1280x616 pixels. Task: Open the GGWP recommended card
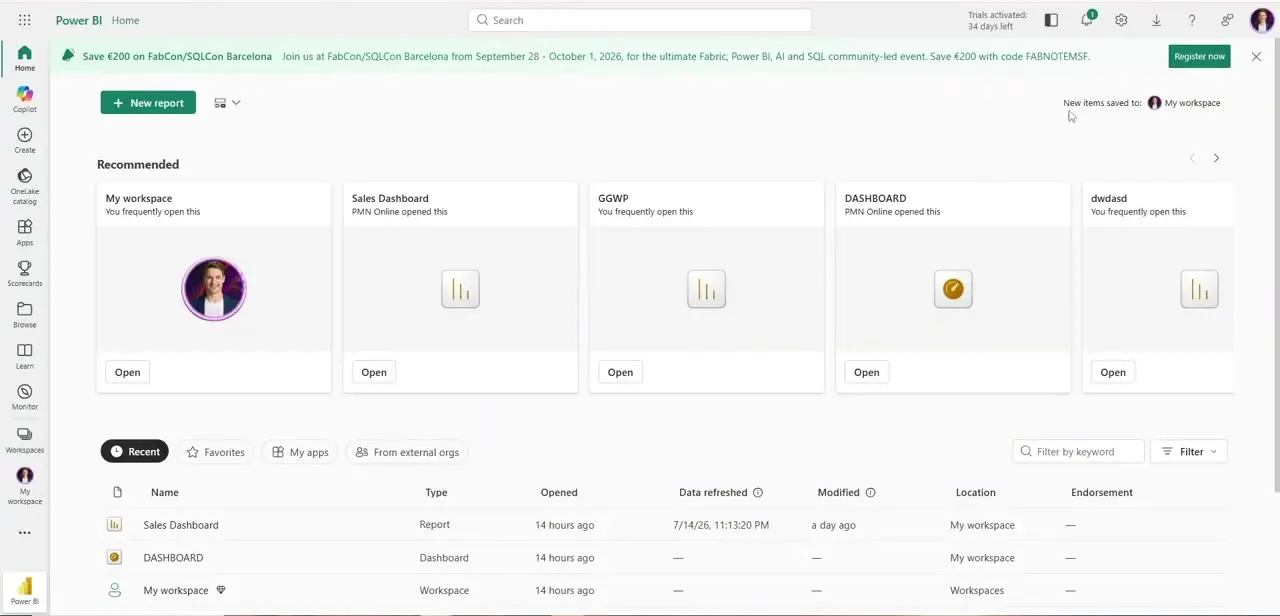click(620, 372)
